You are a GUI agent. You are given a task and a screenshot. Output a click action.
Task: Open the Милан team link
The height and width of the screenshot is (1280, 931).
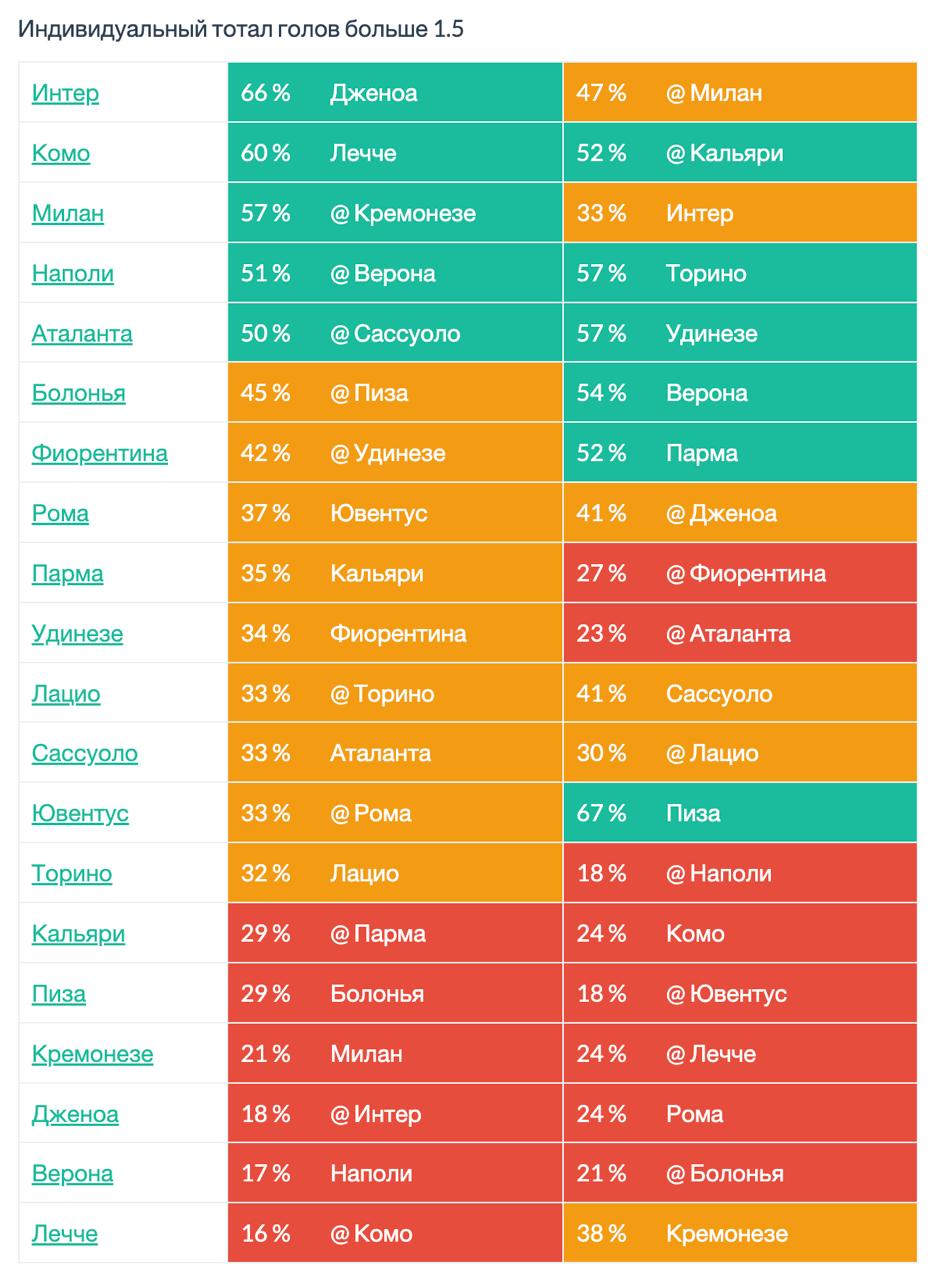[x=68, y=213]
